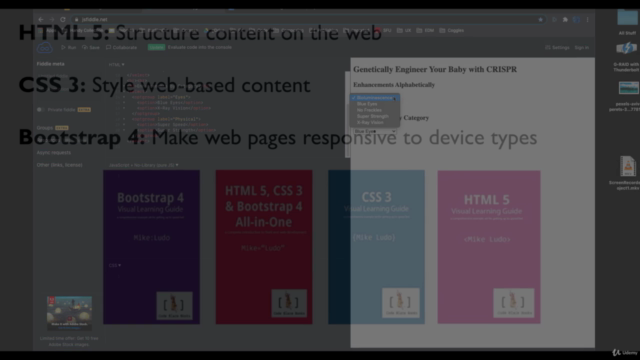Open the JavaScript + No-Library dropdown
The height and width of the screenshot is (360, 640).
[x=144, y=165]
